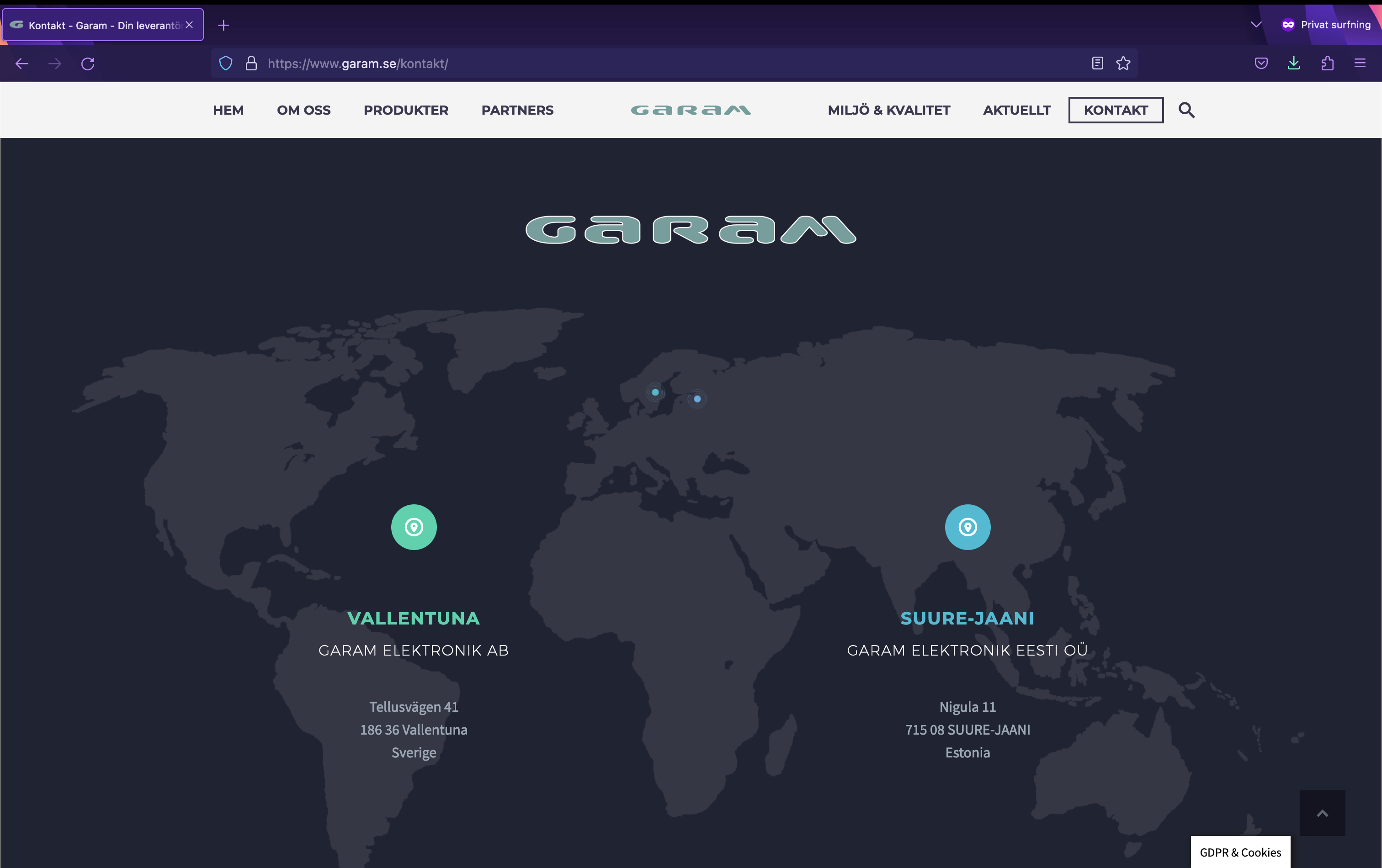
Task: Go back to the previous page
Action: (x=22, y=64)
